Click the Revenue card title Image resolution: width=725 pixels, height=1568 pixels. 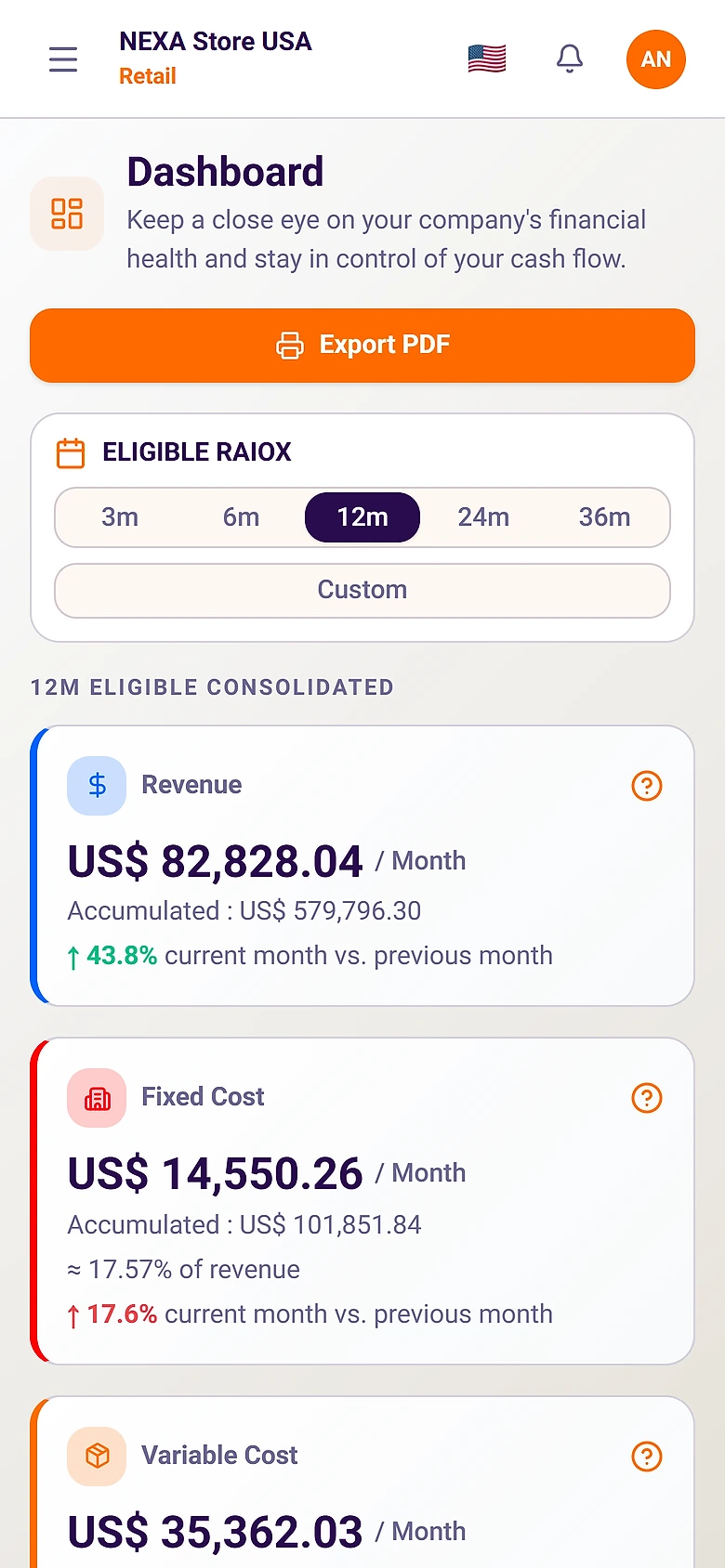tap(191, 785)
